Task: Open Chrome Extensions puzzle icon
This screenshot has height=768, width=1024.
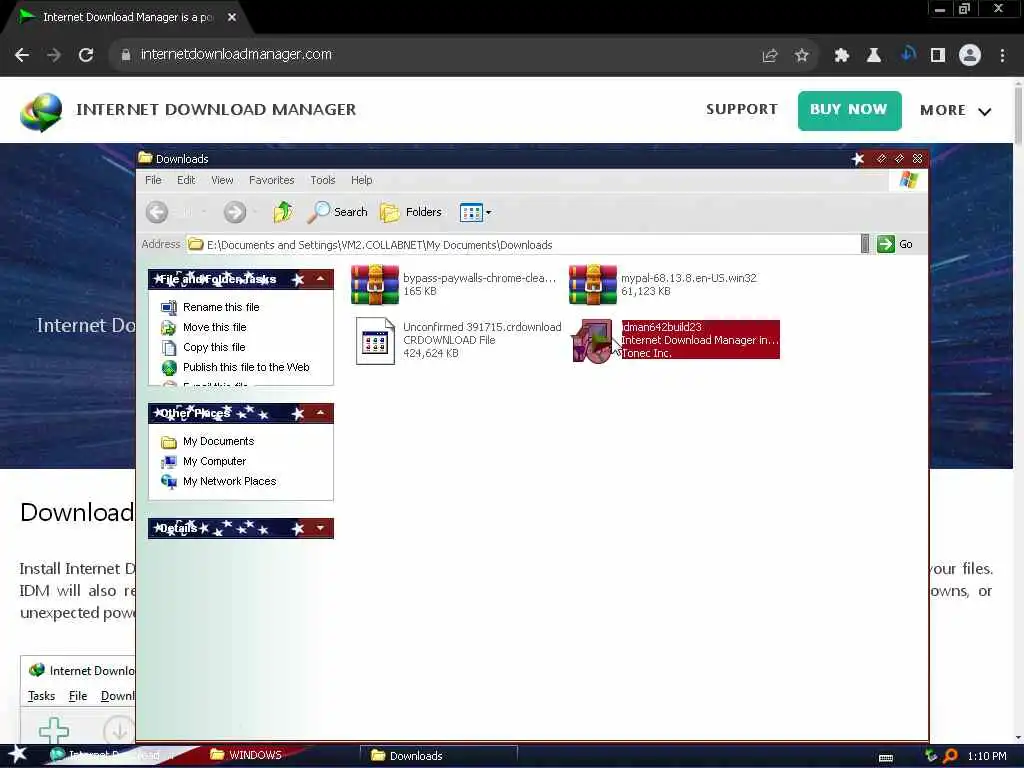Action: tap(842, 56)
